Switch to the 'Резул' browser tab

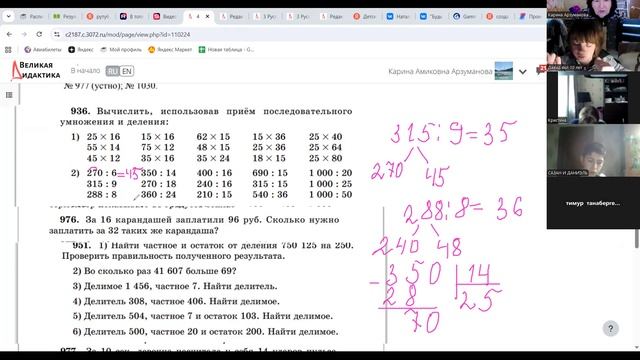pyautogui.click(x=65, y=17)
